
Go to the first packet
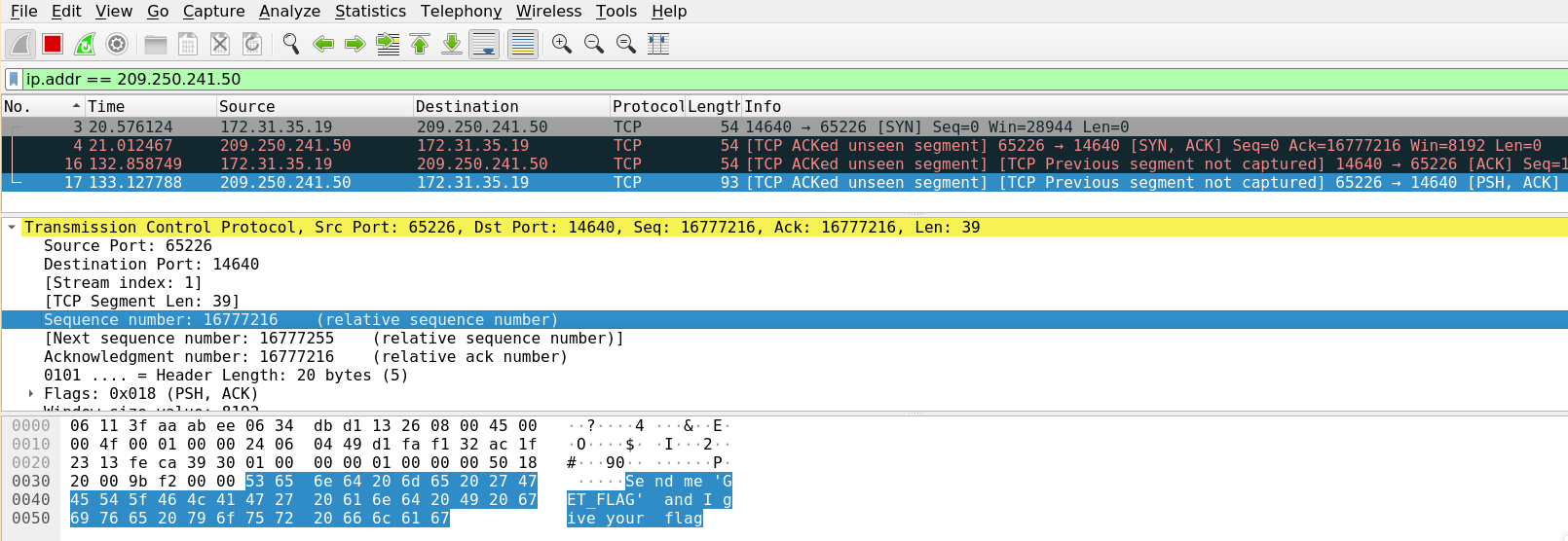(x=420, y=44)
